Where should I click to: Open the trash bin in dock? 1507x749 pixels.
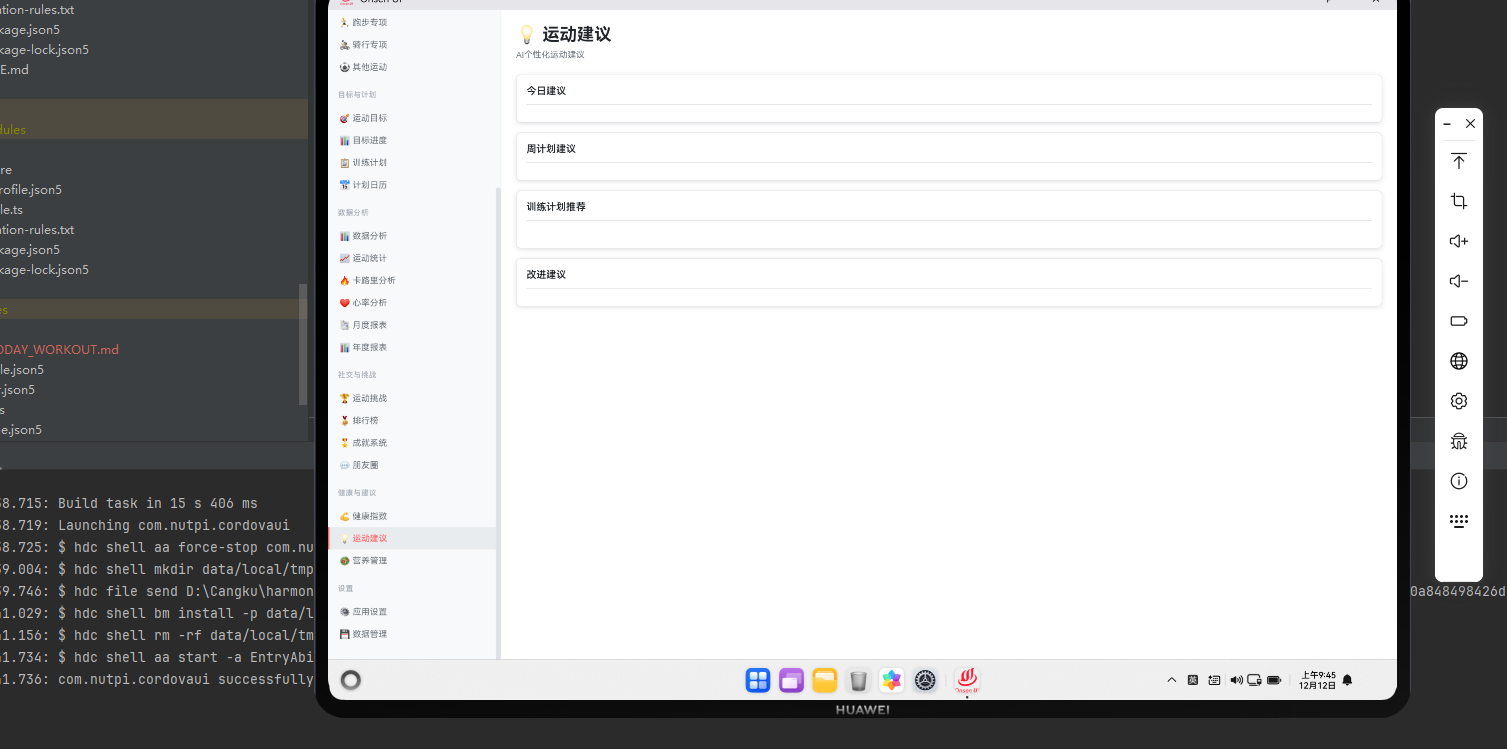coord(858,681)
